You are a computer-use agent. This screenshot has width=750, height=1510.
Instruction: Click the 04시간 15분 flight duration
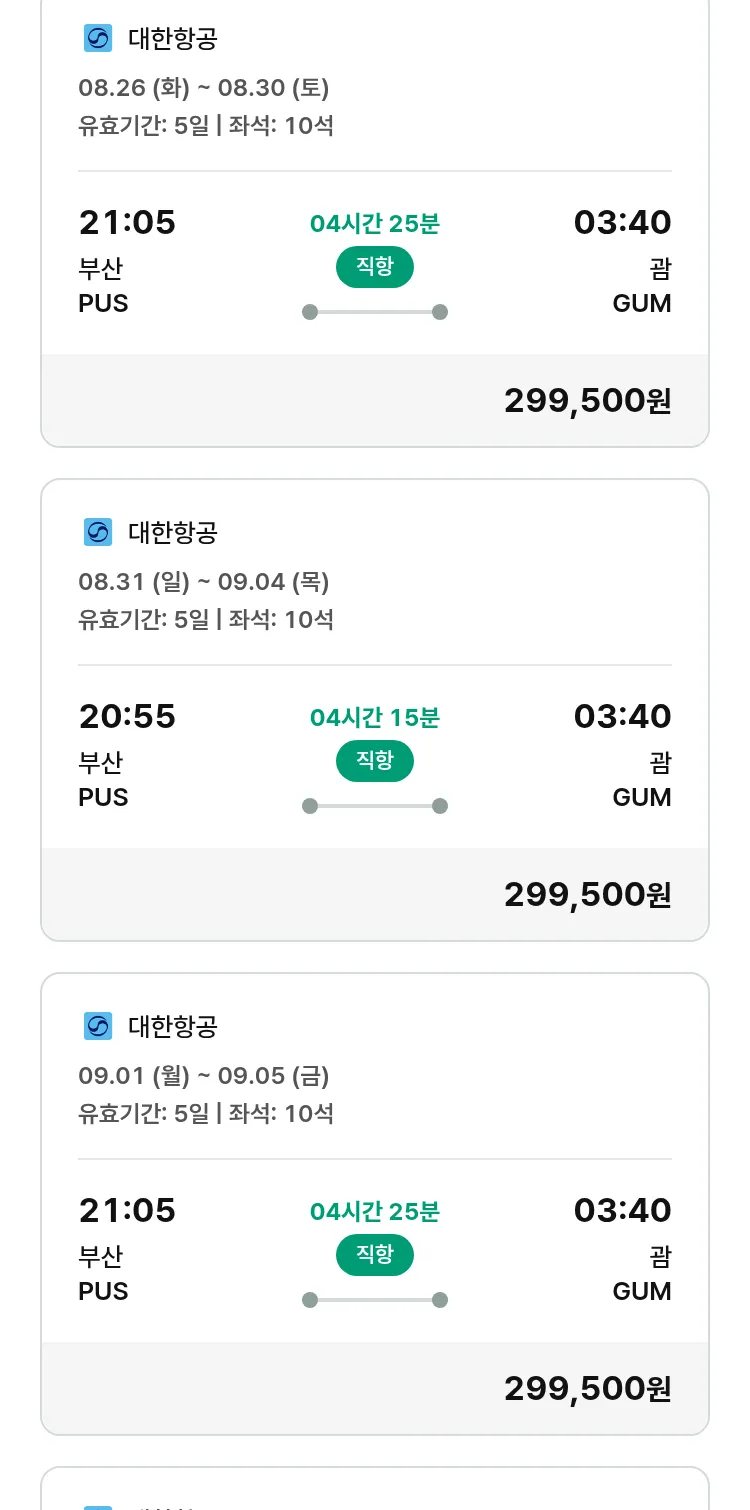click(x=375, y=718)
